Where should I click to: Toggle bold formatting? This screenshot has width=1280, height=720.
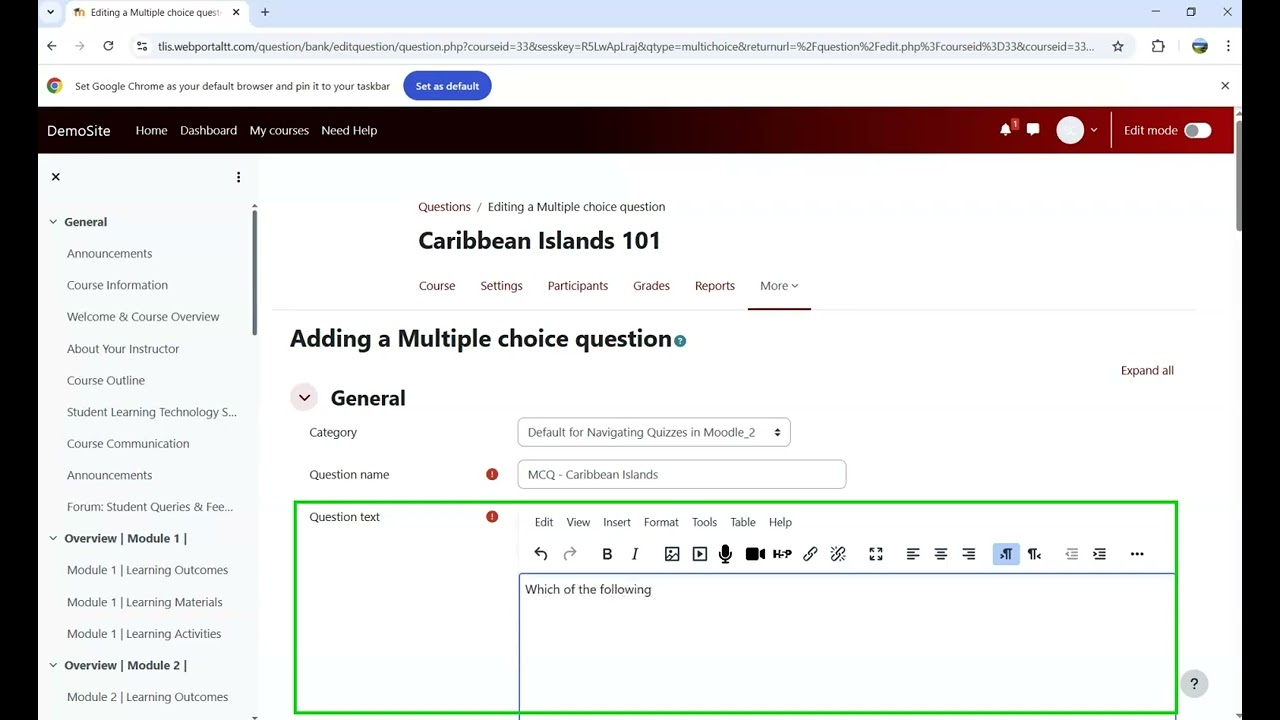pos(607,554)
